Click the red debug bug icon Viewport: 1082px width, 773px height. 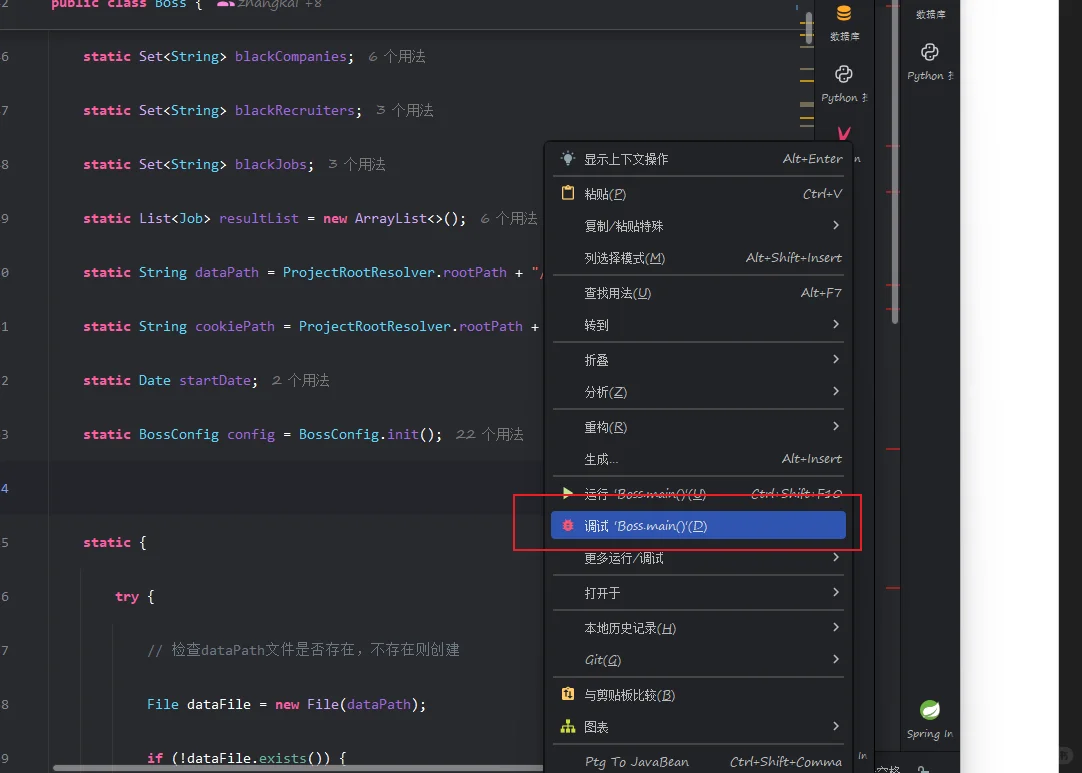coord(567,525)
